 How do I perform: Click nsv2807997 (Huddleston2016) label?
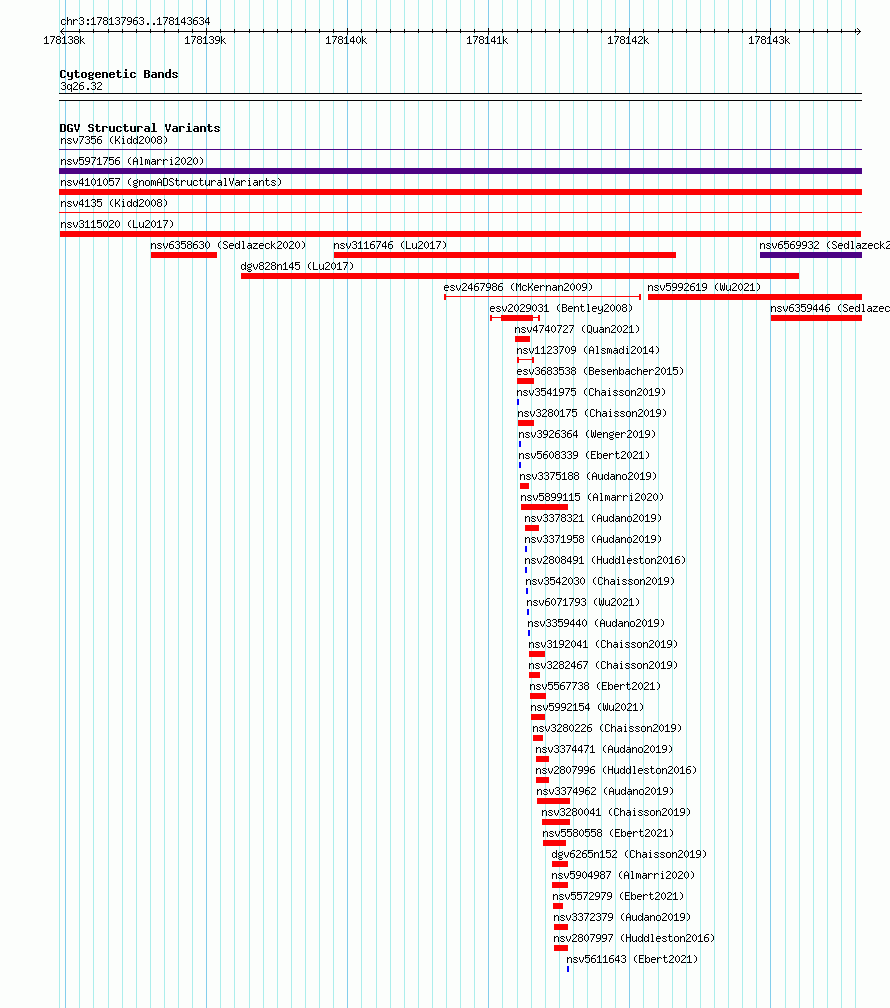tap(634, 938)
